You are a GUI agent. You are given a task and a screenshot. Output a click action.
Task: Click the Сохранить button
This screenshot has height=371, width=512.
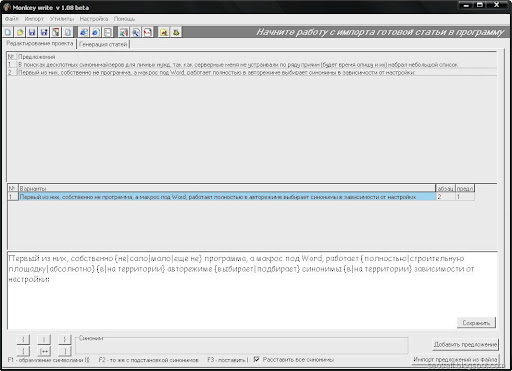476,323
